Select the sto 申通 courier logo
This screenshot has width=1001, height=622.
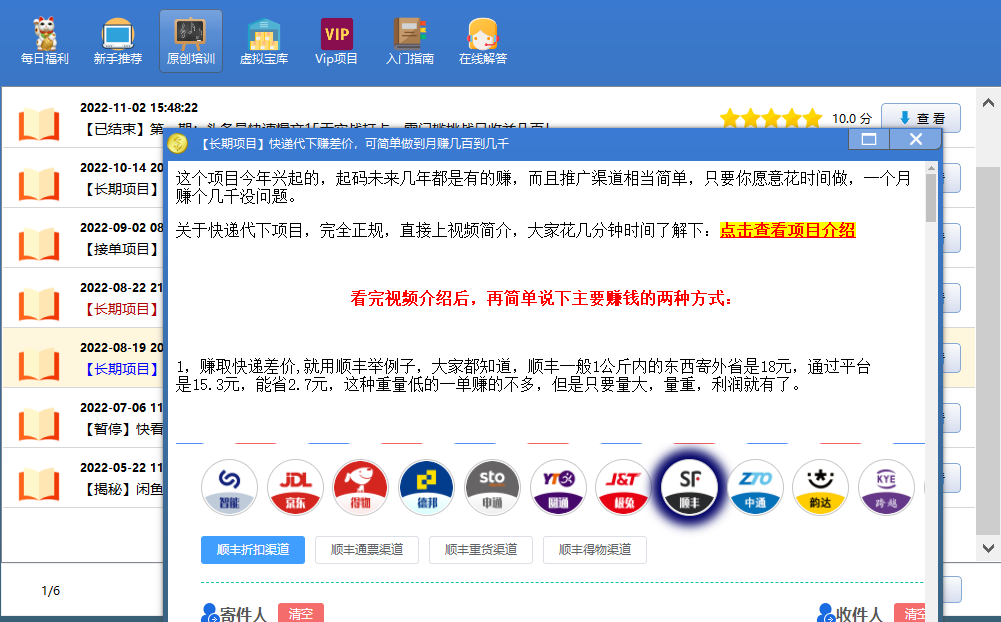(x=492, y=487)
